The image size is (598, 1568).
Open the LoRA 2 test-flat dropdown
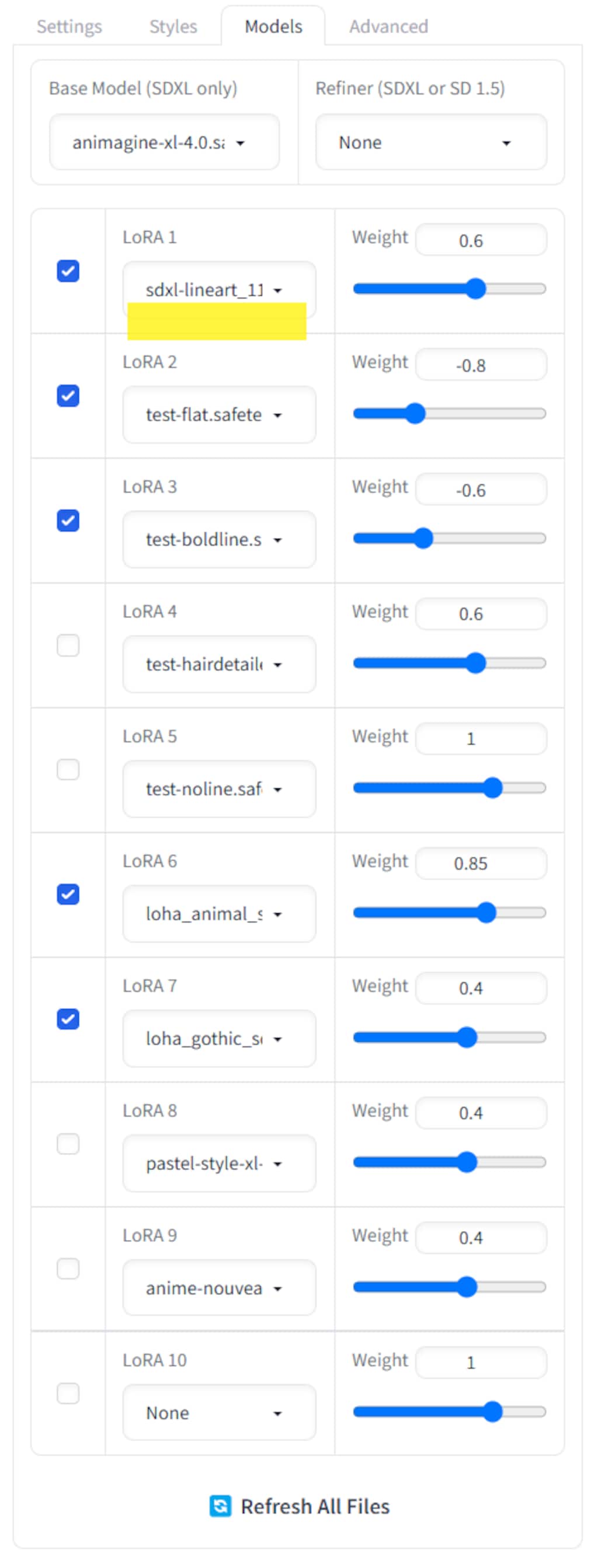218,414
